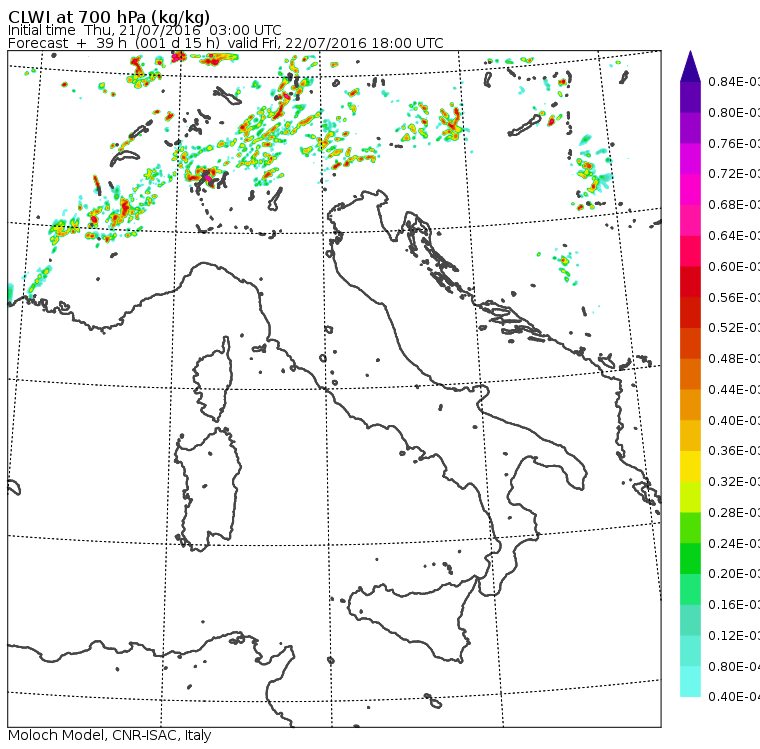Click the 0.76E-03 legend label
Viewport: 760px width, 749px height.
click(734, 143)
